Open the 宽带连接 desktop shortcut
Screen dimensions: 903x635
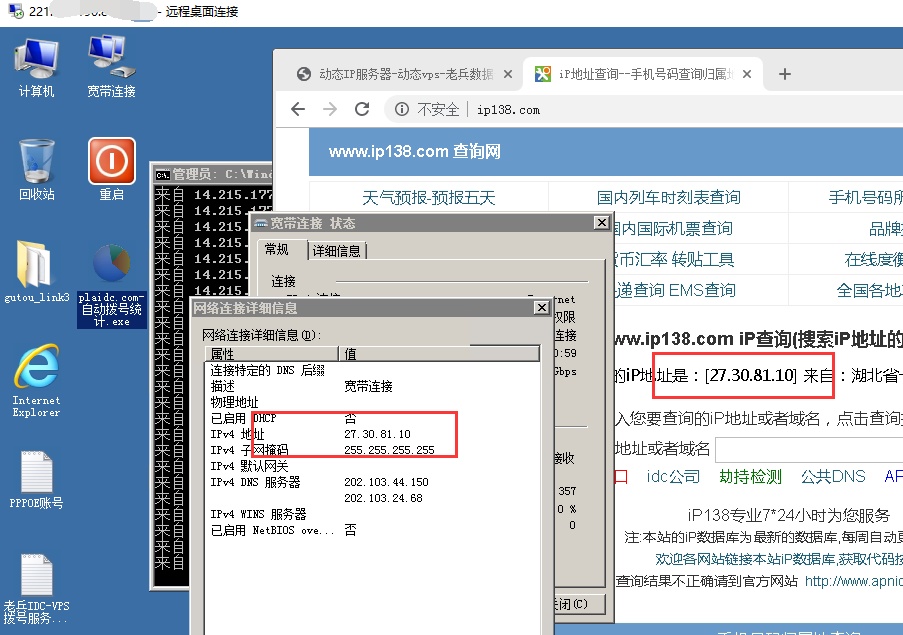(111, 67)
